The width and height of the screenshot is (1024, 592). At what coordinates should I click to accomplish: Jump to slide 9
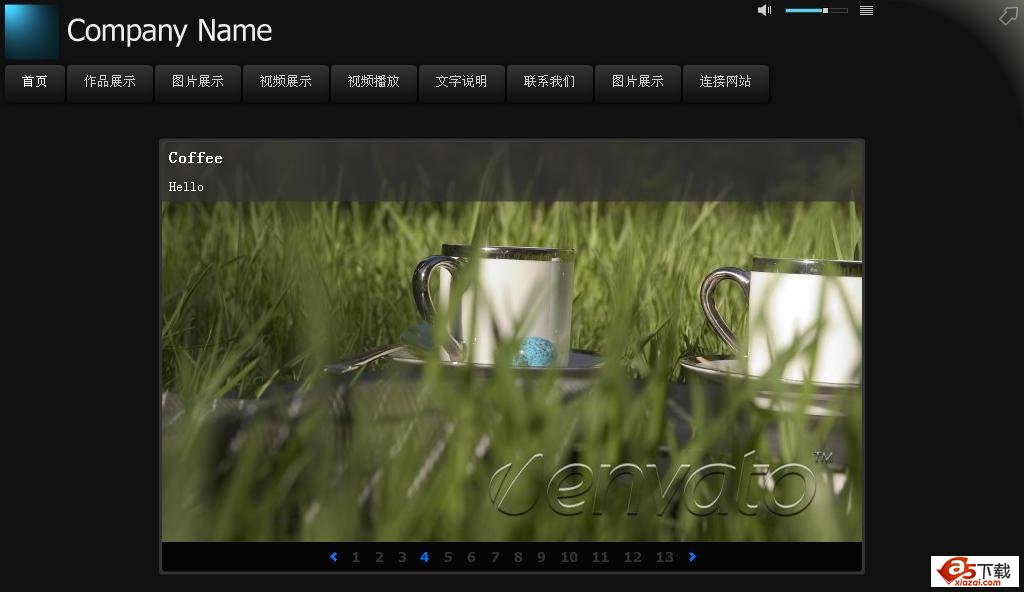tap(541, 557)
